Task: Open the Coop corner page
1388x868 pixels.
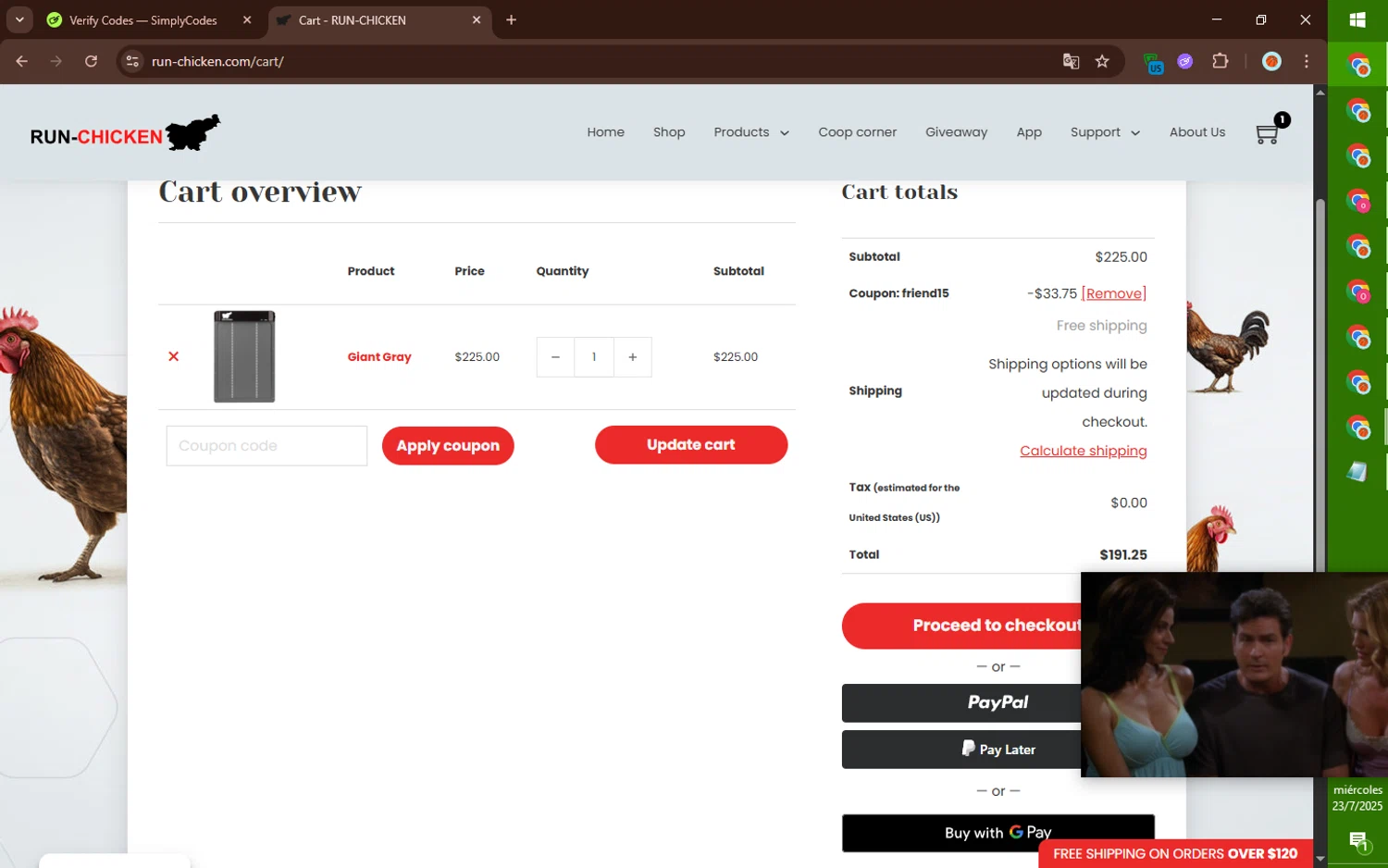Action: pyautogui.click(x=857, y=132)
